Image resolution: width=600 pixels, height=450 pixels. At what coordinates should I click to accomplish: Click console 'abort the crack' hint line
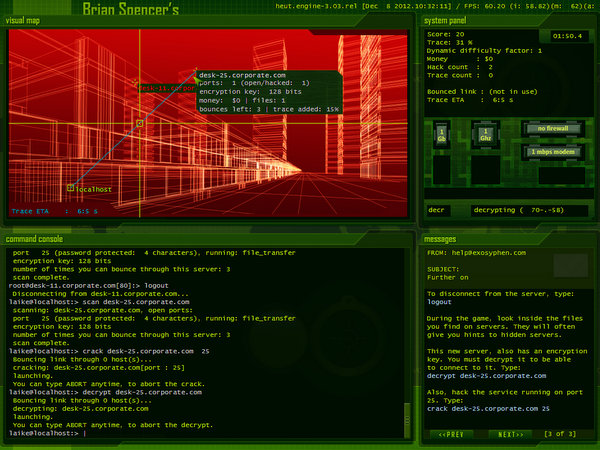click(109, 384)
